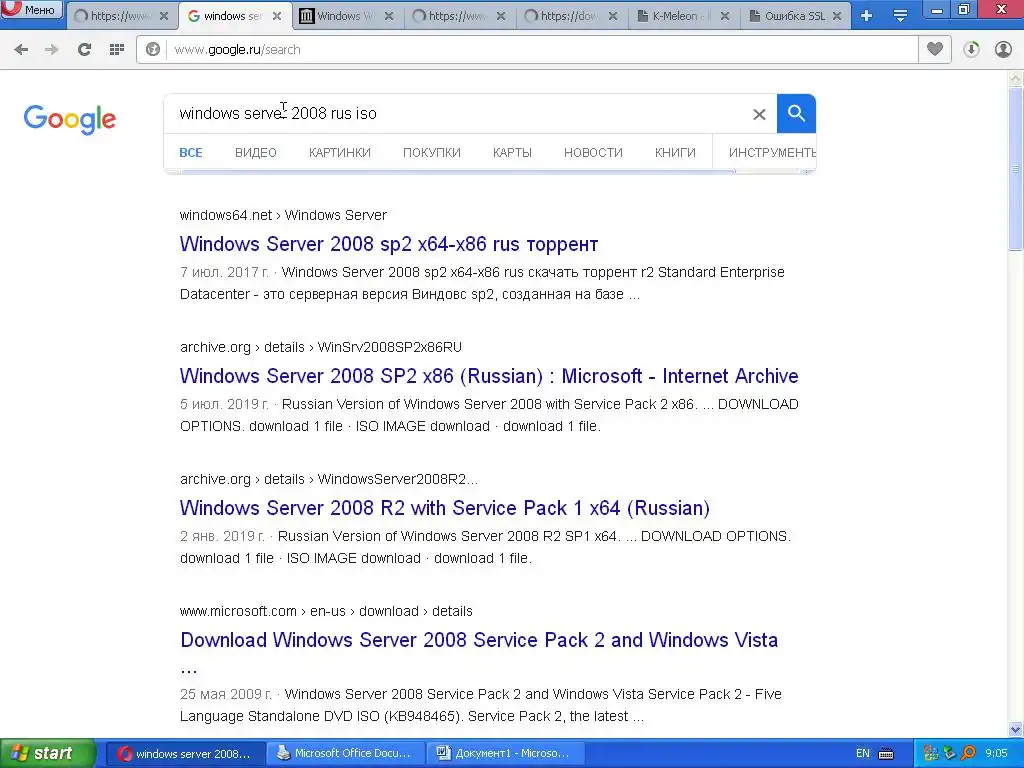Click archive.org › details › WinSrv2008SP2x86RU breadcrumb
Image resolution: width=1024 pixels, height=768 pixels.
[x=321, y=347]
